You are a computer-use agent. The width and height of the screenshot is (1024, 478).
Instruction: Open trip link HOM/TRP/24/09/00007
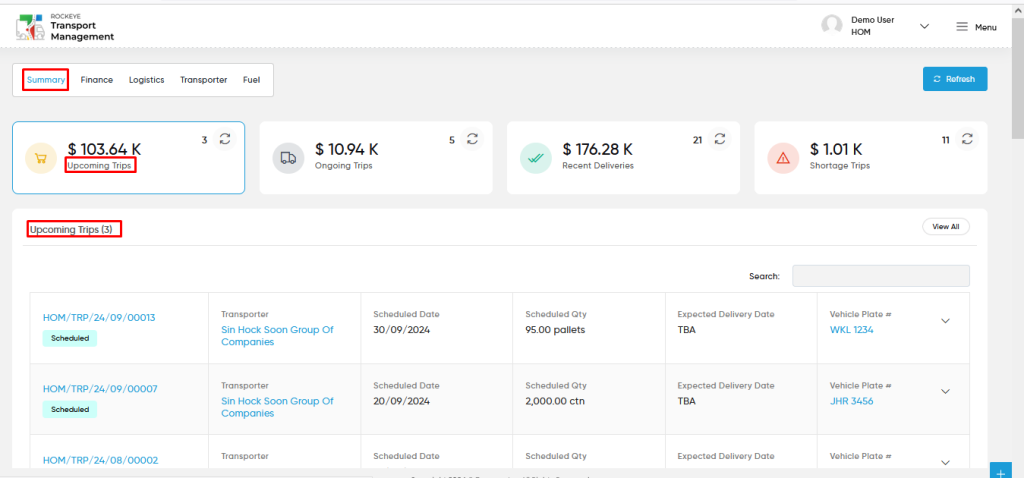101,389
